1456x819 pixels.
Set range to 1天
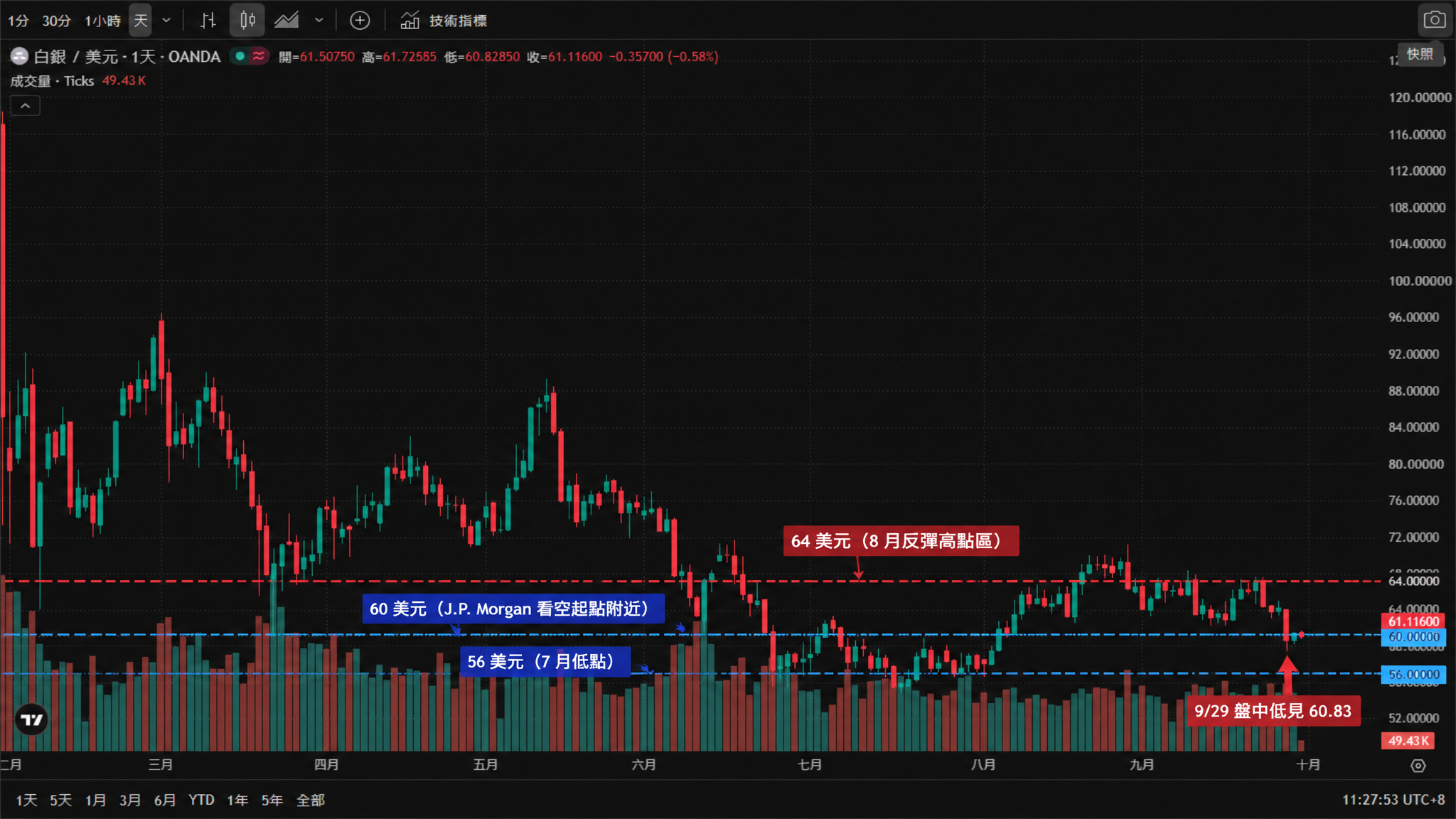(x=26, y=800)
